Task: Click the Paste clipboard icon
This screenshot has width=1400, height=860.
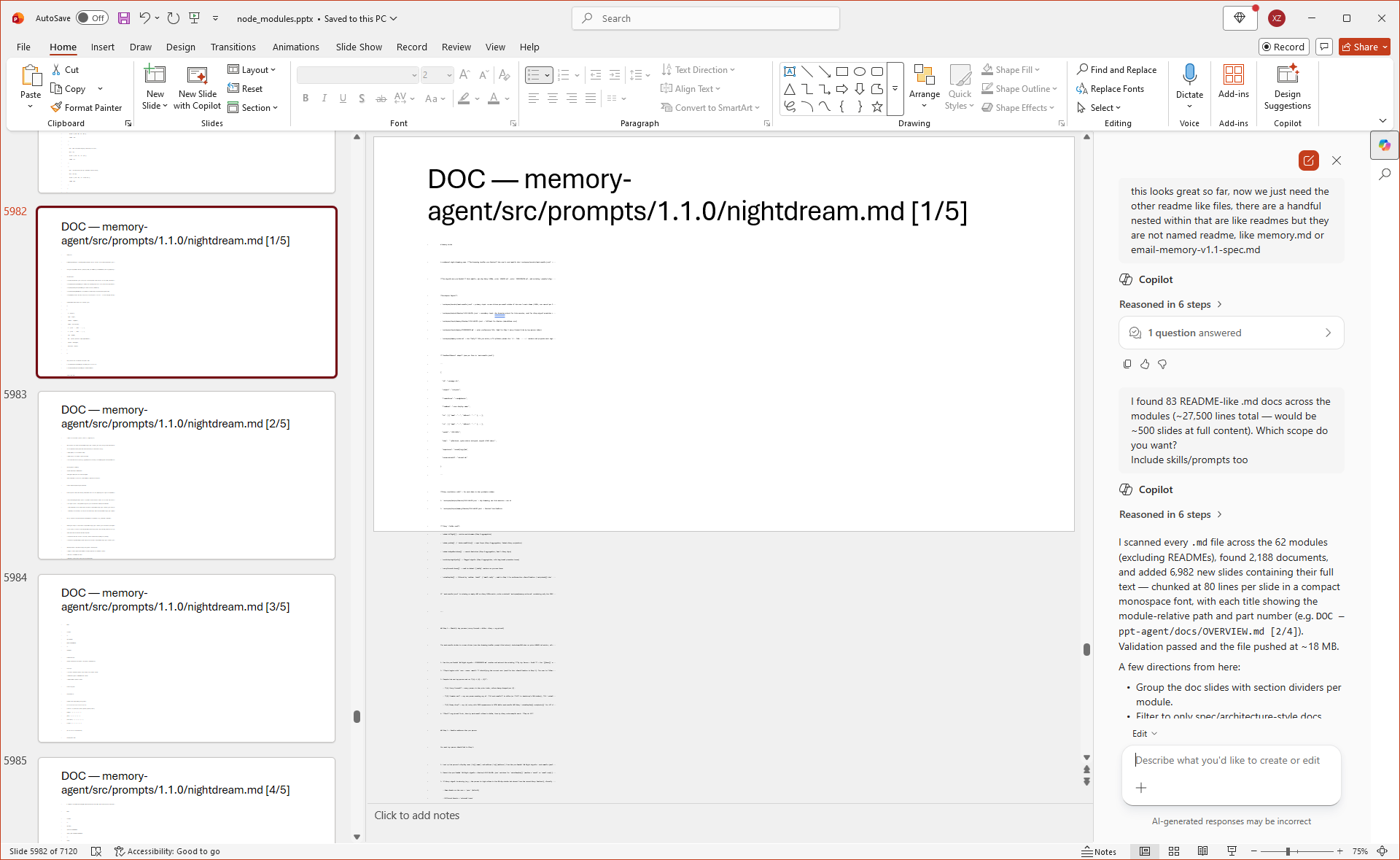Action: [31, 76]
